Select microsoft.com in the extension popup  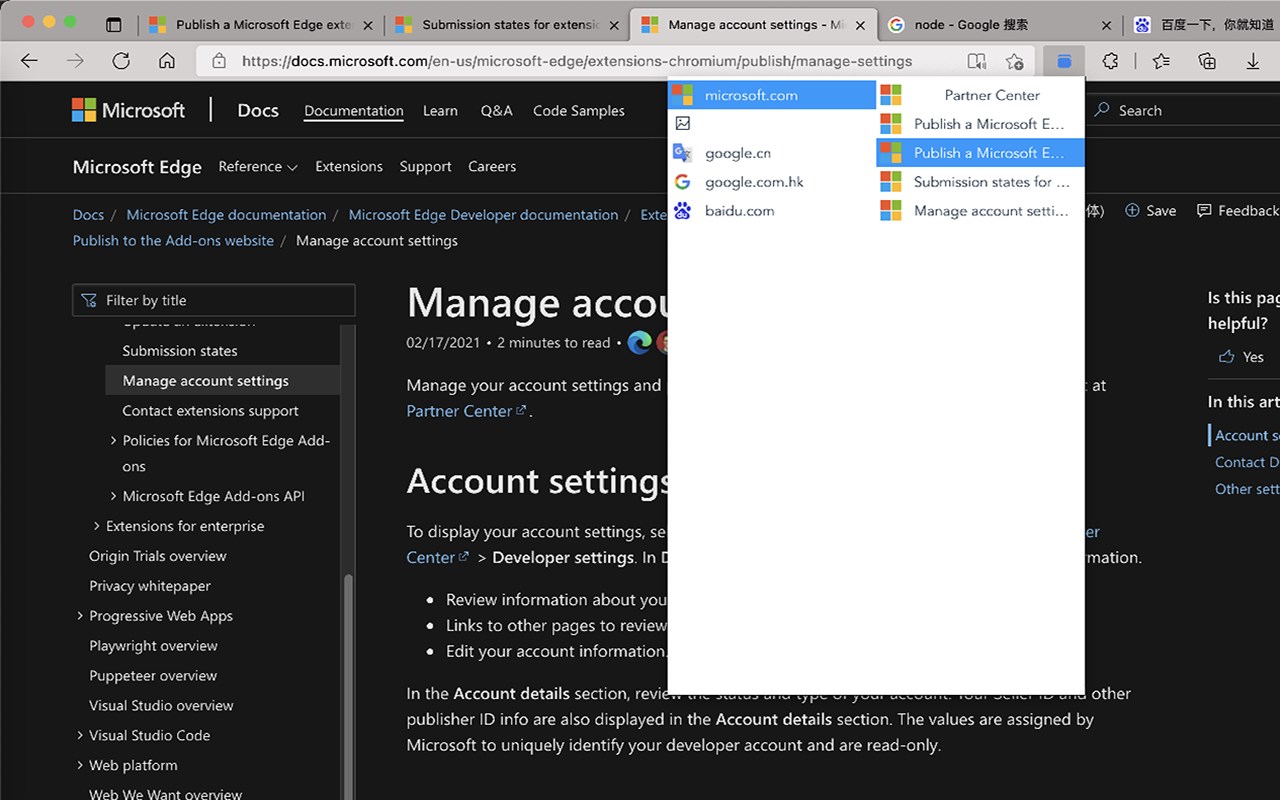coord(772,95)
